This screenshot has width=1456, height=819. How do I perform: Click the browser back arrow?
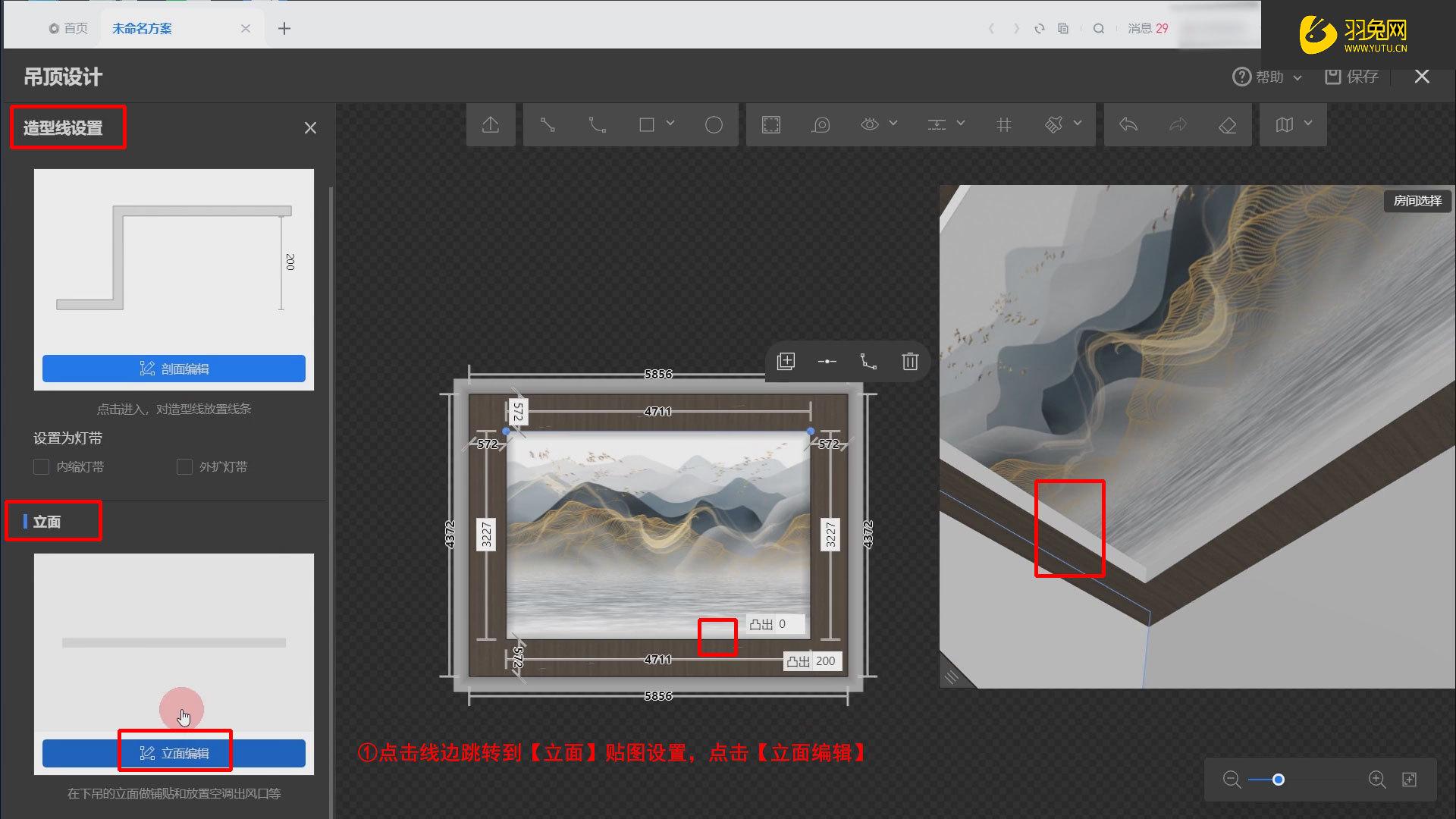coord(991,29)
